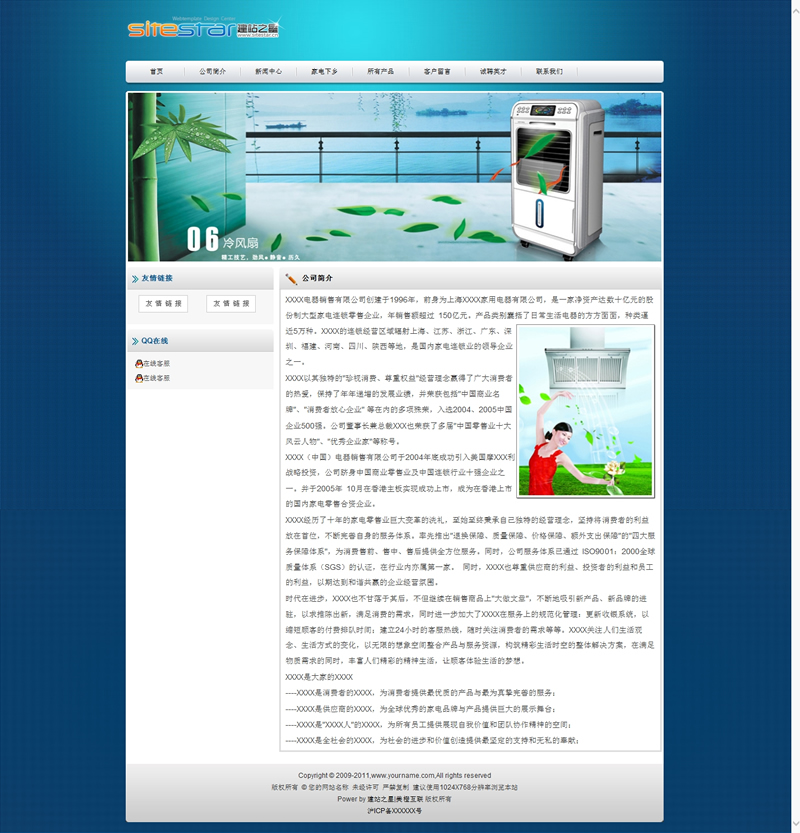
Task: Open the 诚聘英才 navigation item
Action: (x=493, y=72)
